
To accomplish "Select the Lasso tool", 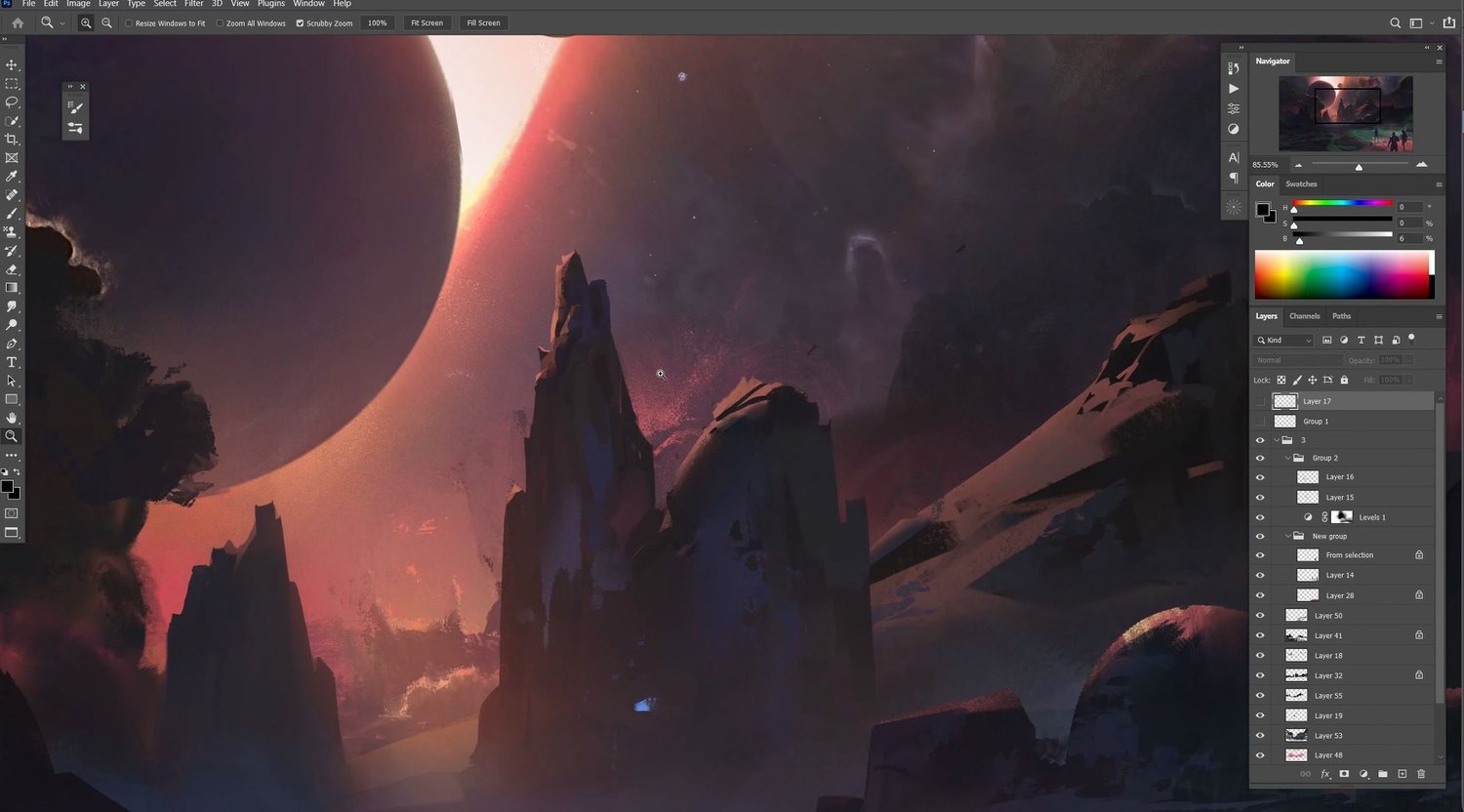I will [x=12, y=102].
